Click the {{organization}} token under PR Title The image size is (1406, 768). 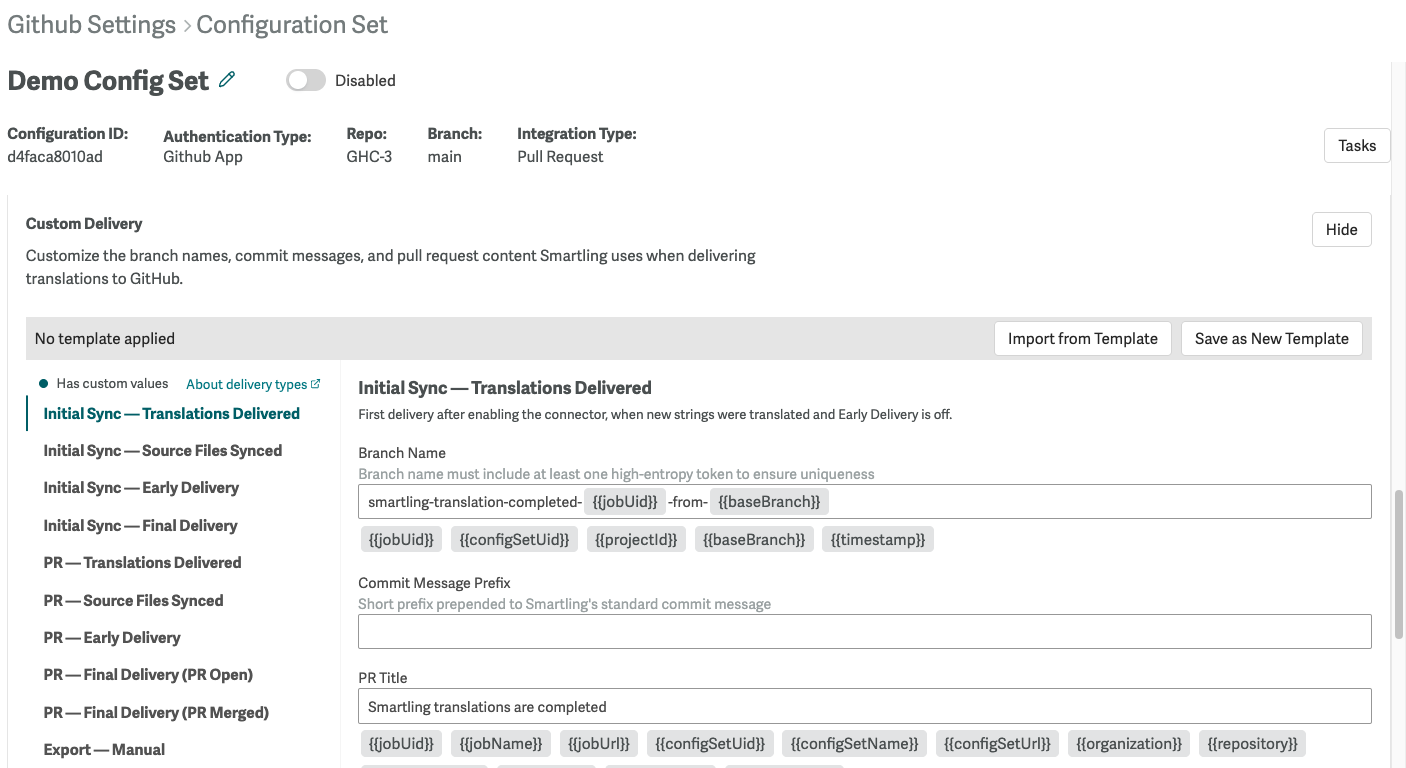(x=1128, y=743)
